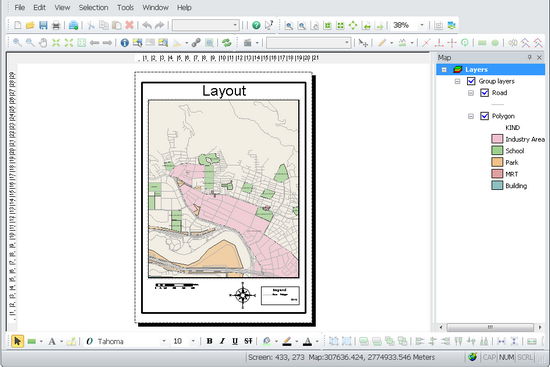Click the Help question mark icon
The image size is (550, 367).
[x=256, y=25]
